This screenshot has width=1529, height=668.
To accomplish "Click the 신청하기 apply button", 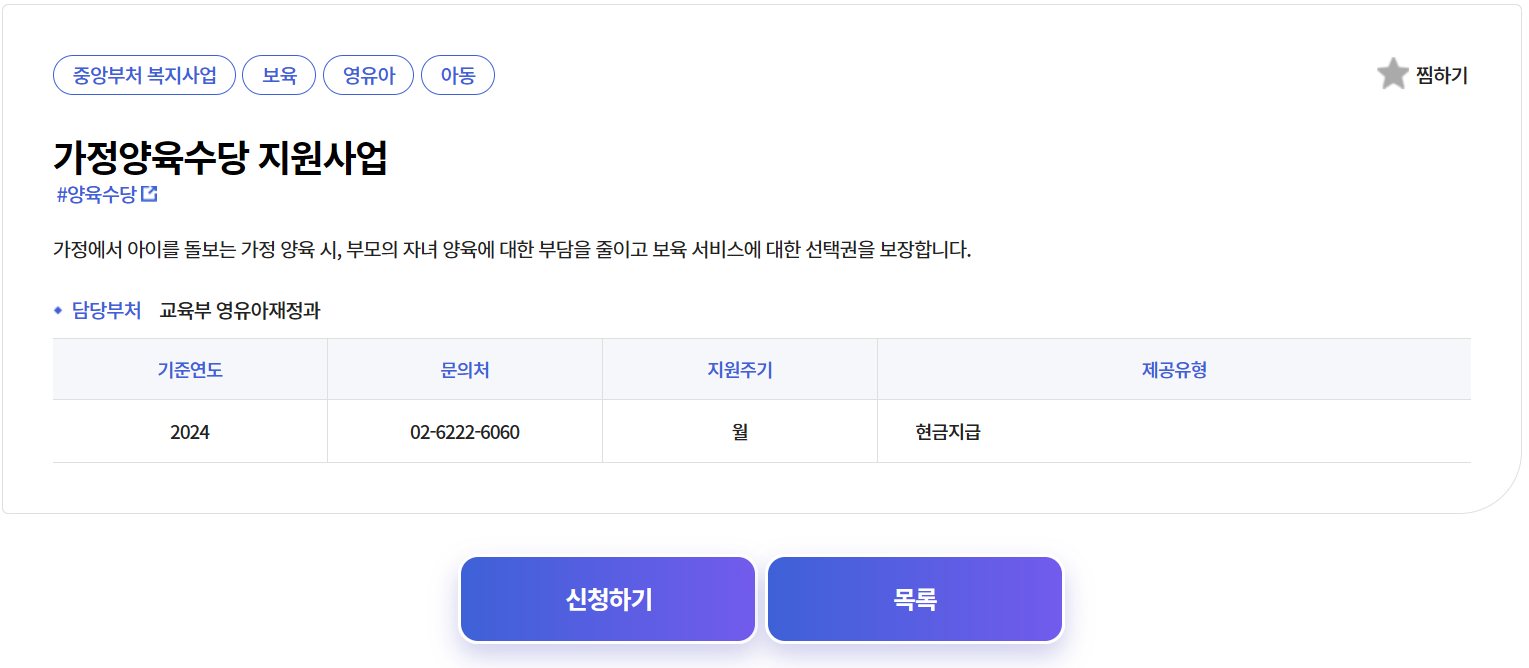I will 608,599.
